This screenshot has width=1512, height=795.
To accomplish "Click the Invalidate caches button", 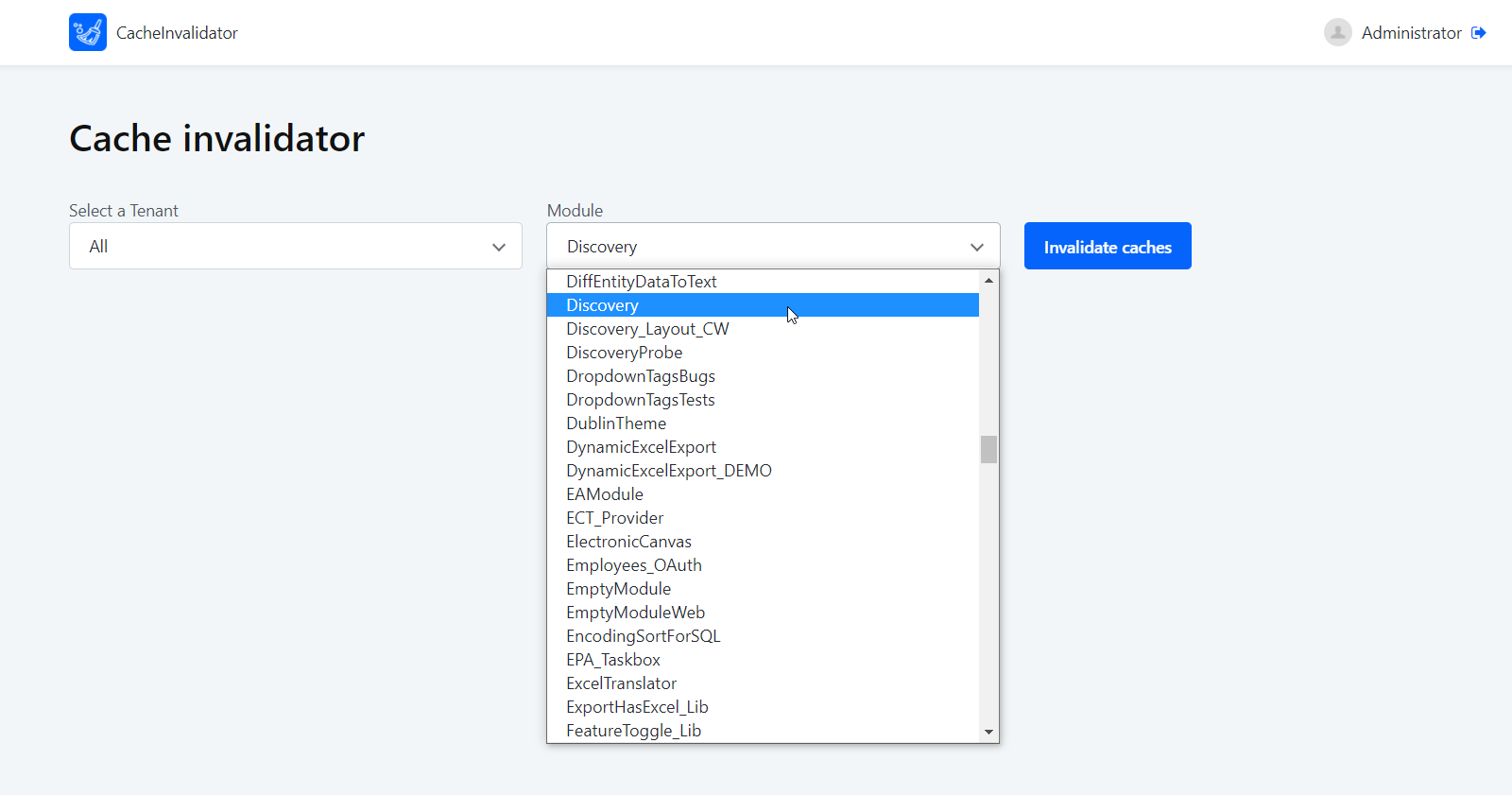I will [x=1108, y=246].
